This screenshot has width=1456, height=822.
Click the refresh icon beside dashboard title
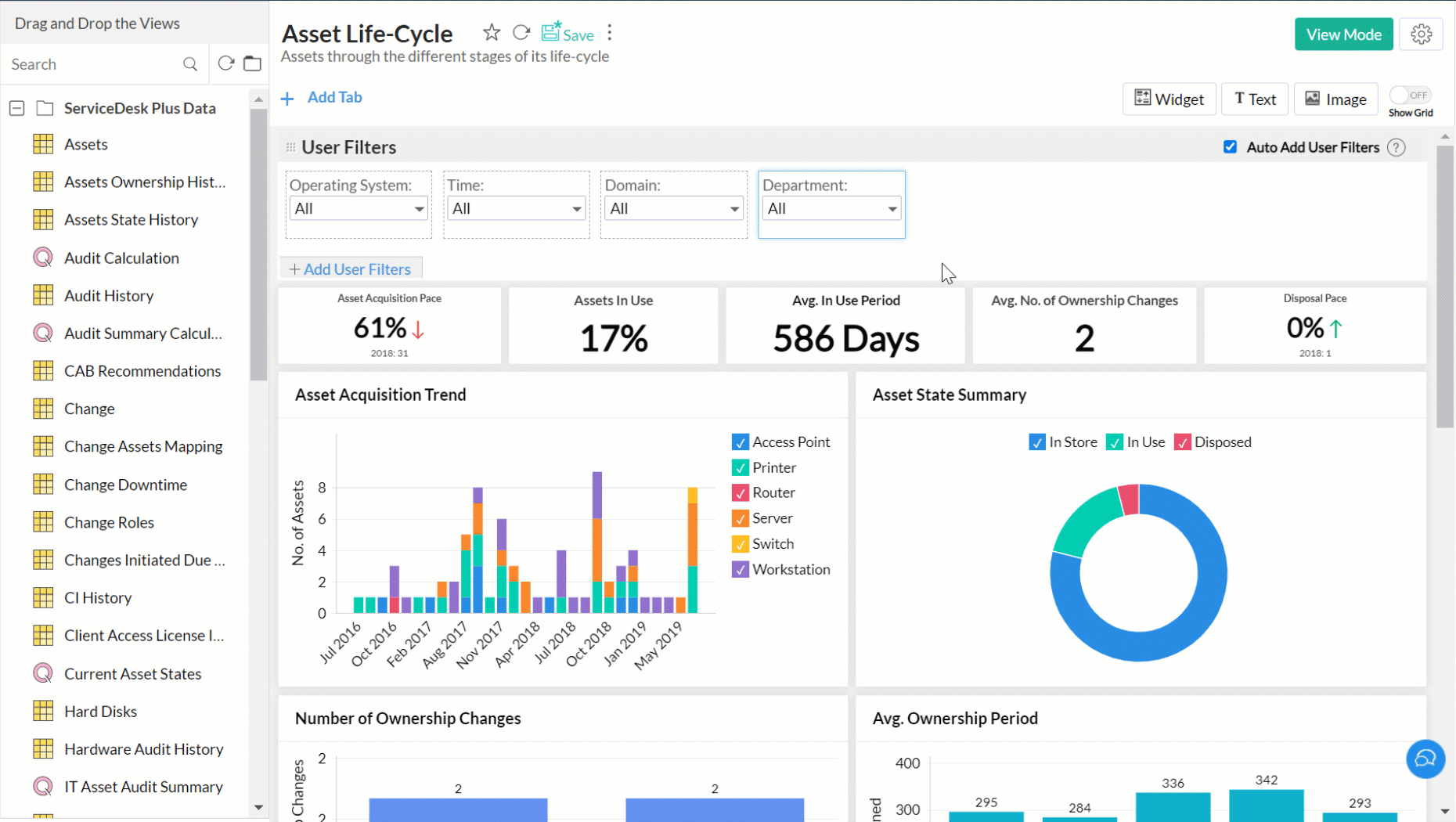[521, 33]
